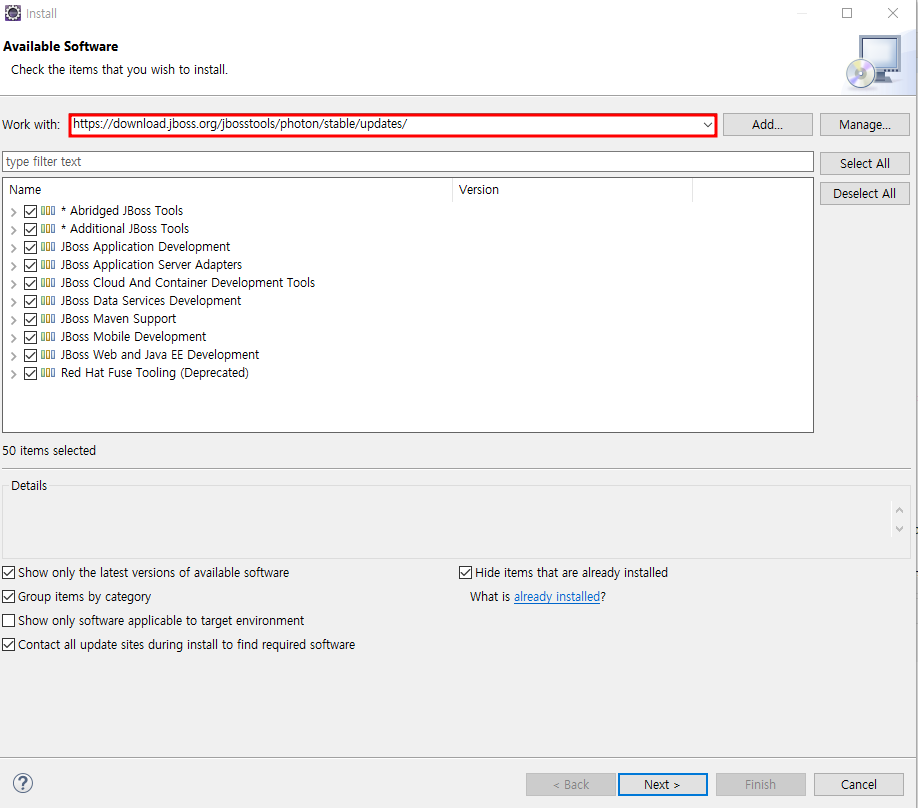Uncheck JBoss Application Server Adapters checkbox
This screenshot has width=918, height=808.
click(30, 265)
